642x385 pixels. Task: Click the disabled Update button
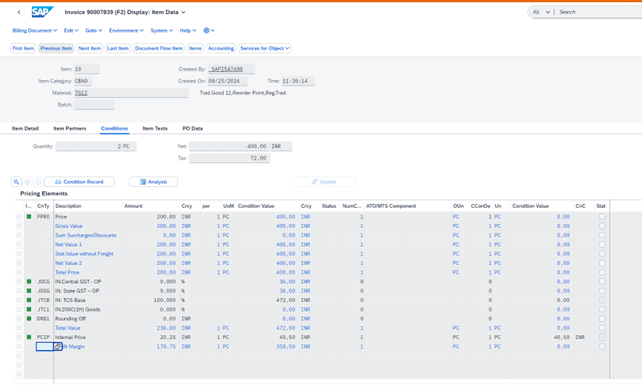(324, 181)
